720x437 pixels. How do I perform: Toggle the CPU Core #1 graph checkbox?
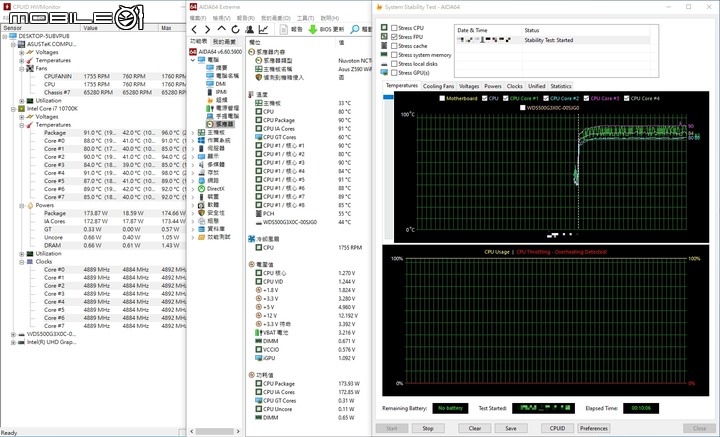click(506, 98)
